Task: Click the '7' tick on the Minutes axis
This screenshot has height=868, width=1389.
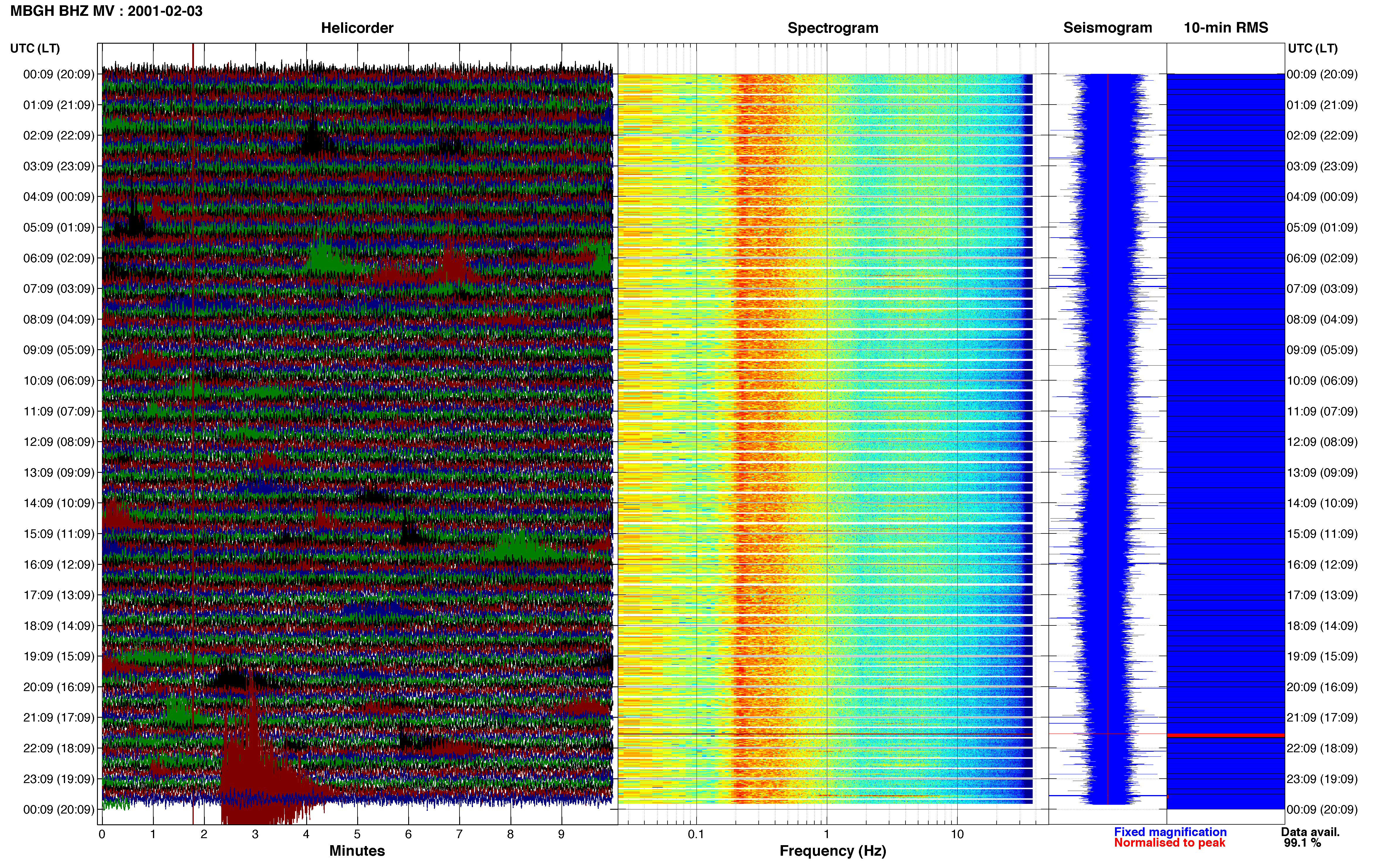Action: [459, 834]
